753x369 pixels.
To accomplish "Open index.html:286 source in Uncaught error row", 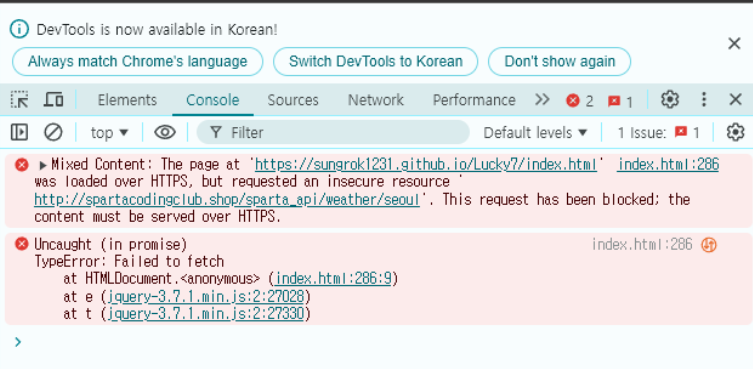I will (x=642, y=245).
